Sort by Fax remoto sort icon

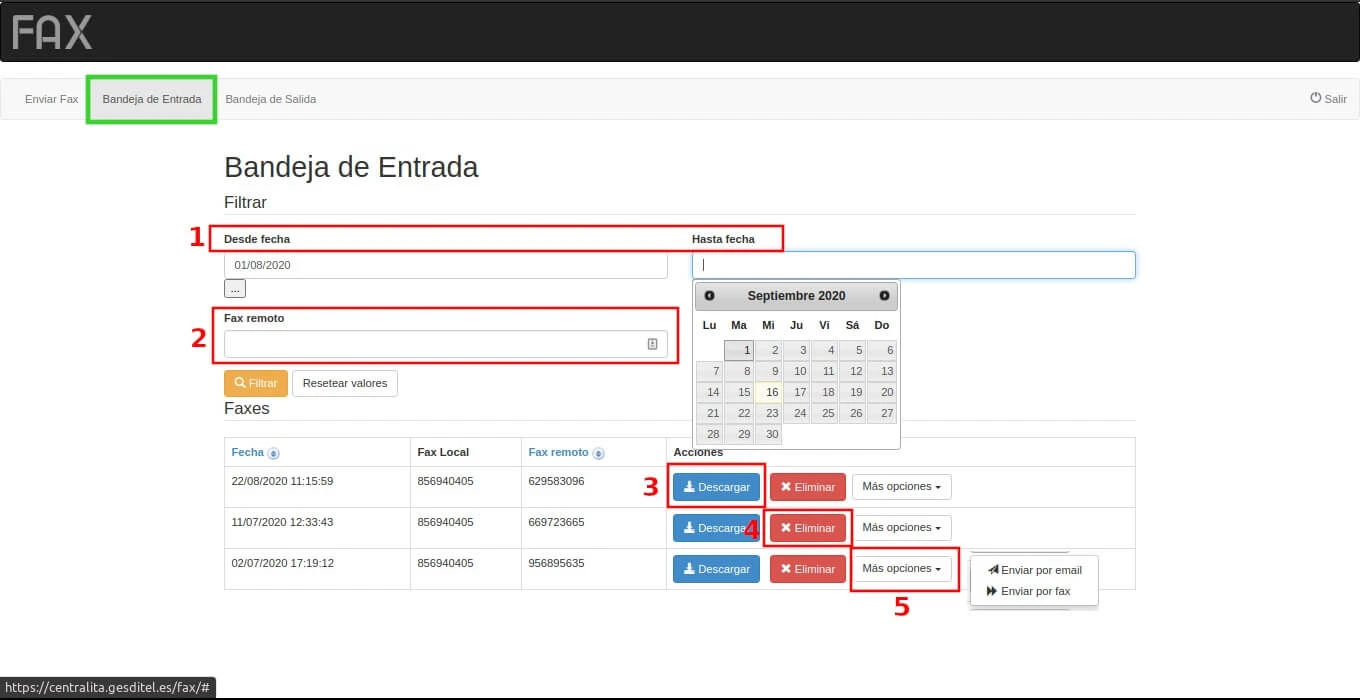coord(599,454)
